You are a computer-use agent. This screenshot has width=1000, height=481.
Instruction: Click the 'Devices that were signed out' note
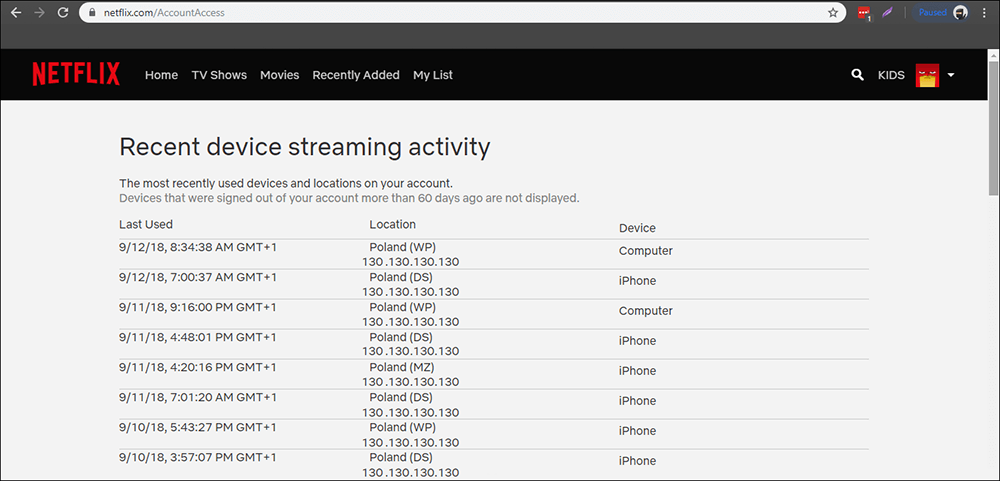coord(349,198)
